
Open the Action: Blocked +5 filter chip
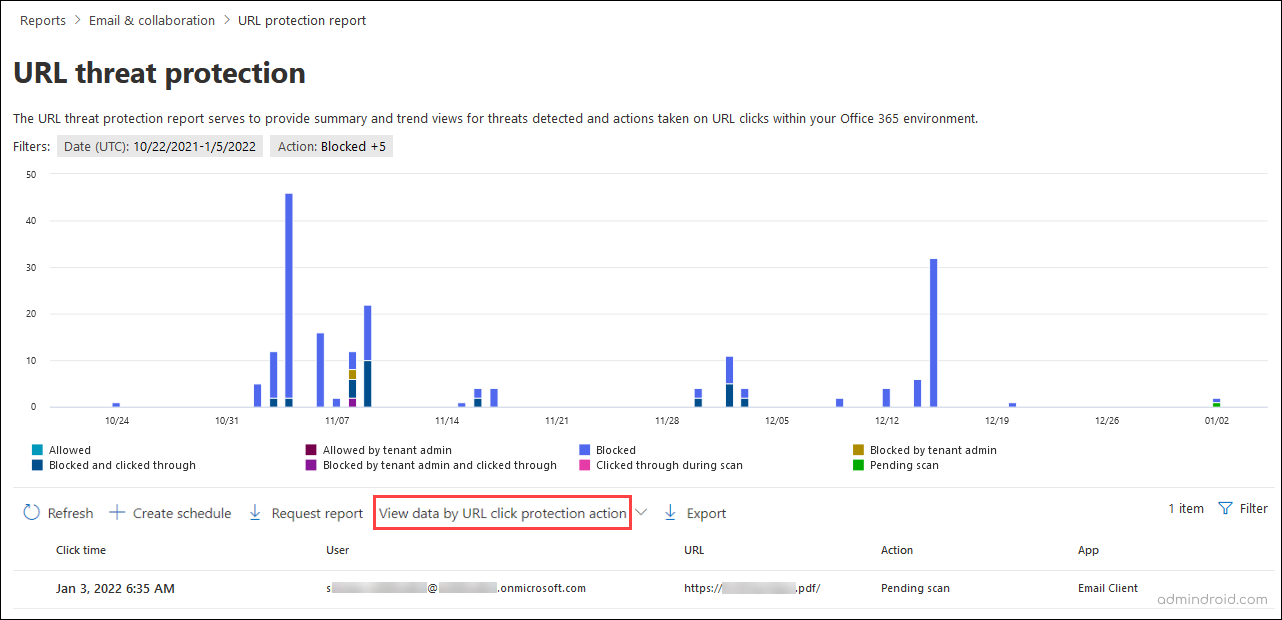(x=331, y=146)
